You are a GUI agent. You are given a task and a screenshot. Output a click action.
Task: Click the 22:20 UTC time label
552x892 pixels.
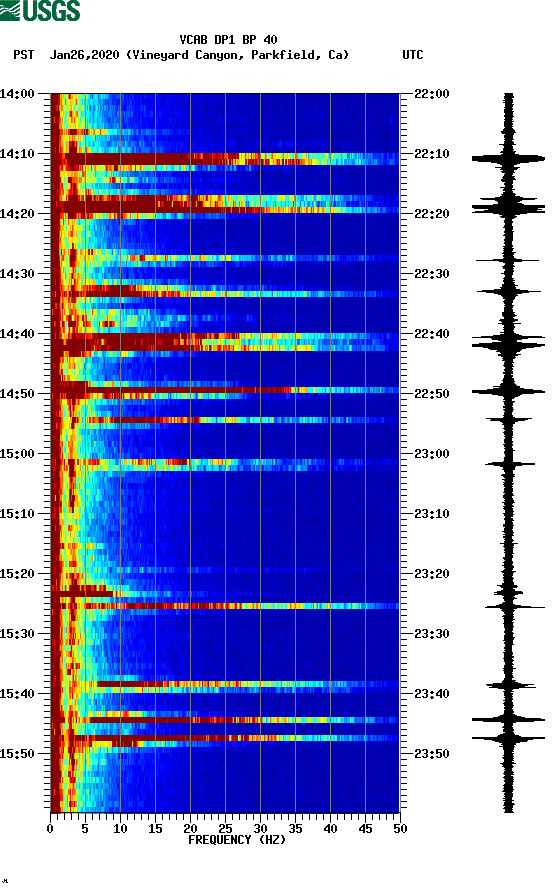click(431, 214)
